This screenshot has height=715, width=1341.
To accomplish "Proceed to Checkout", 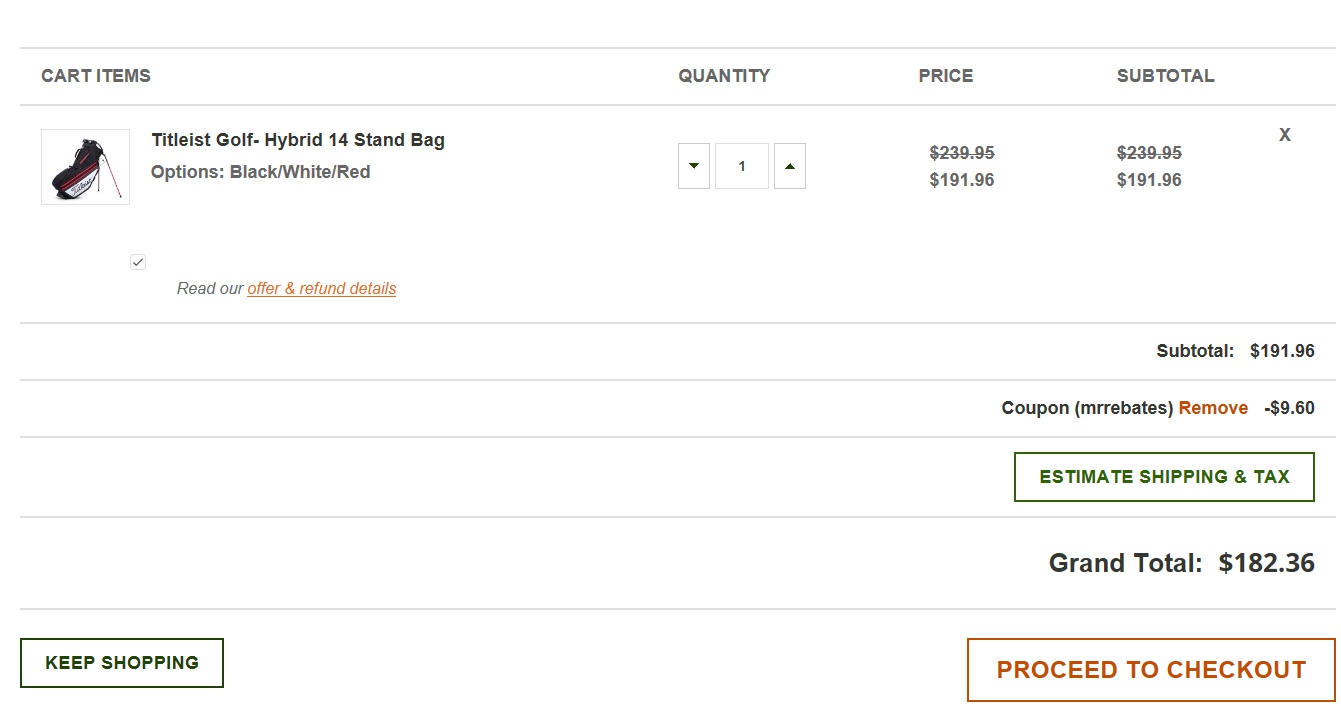I will pos(1151,670).
